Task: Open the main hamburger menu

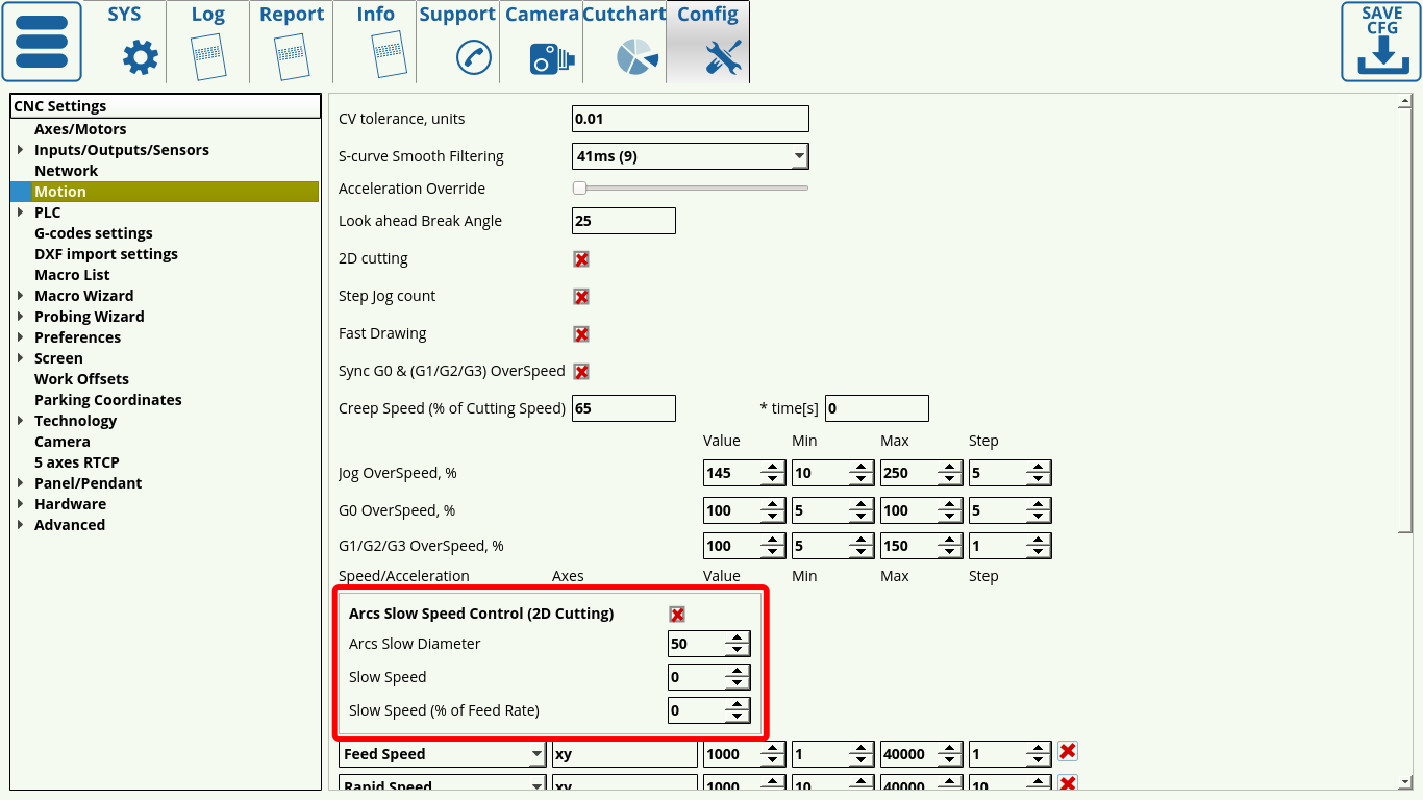Action: [42, 42]
